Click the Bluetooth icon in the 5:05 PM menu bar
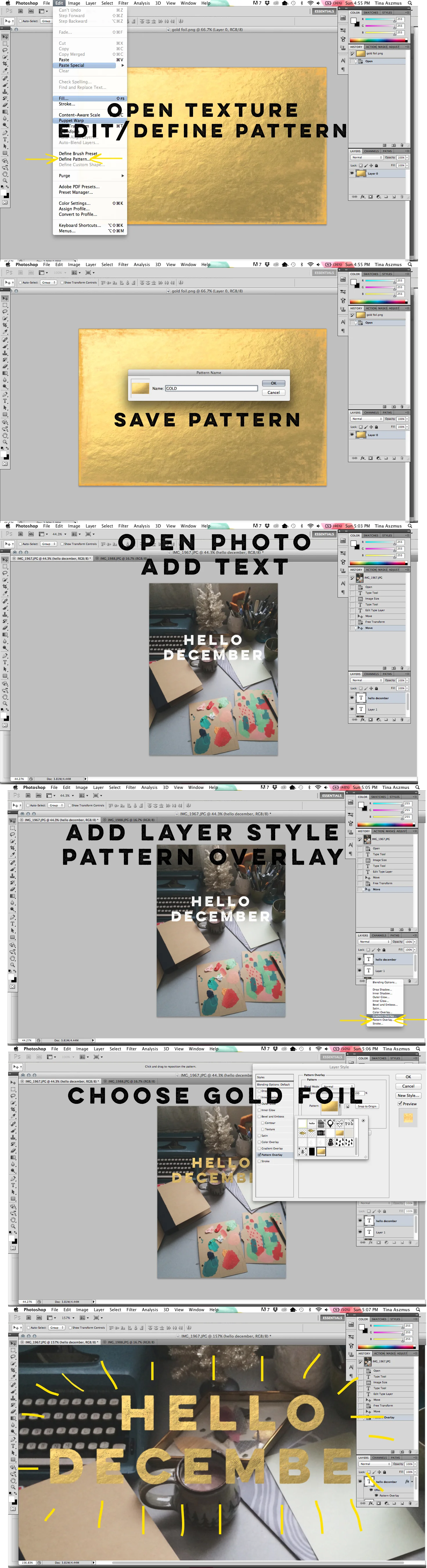This screenshot has height=1568, width=427. (310, 788)
